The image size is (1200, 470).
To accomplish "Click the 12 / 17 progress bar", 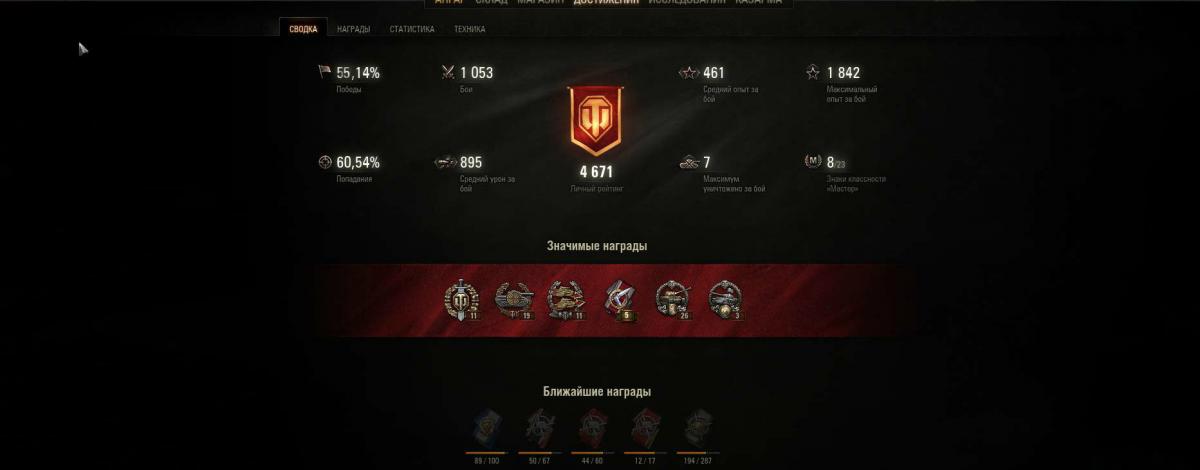I will pos(645,453).
